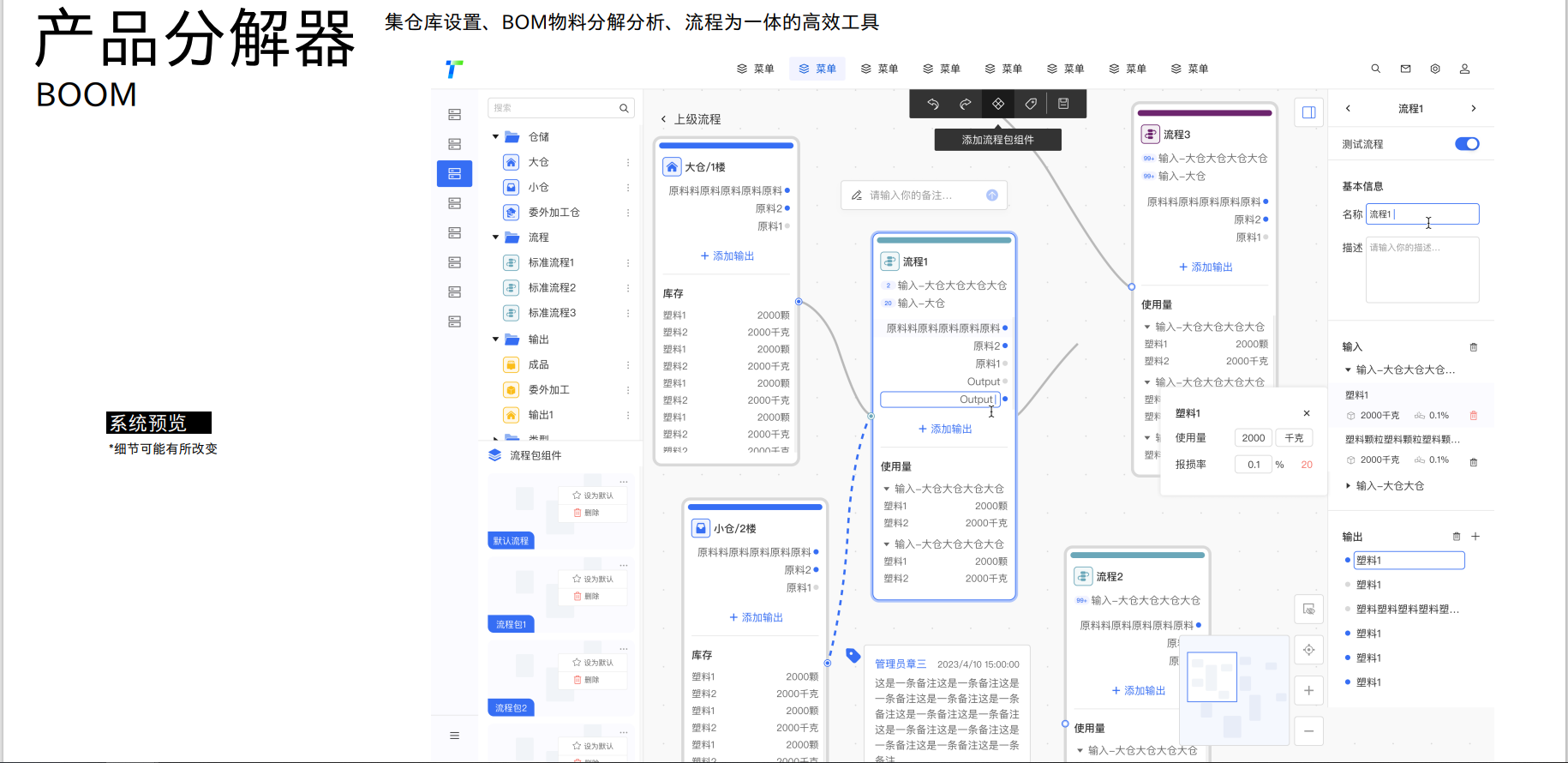Click the trash icon in 输出 section

1457,537
